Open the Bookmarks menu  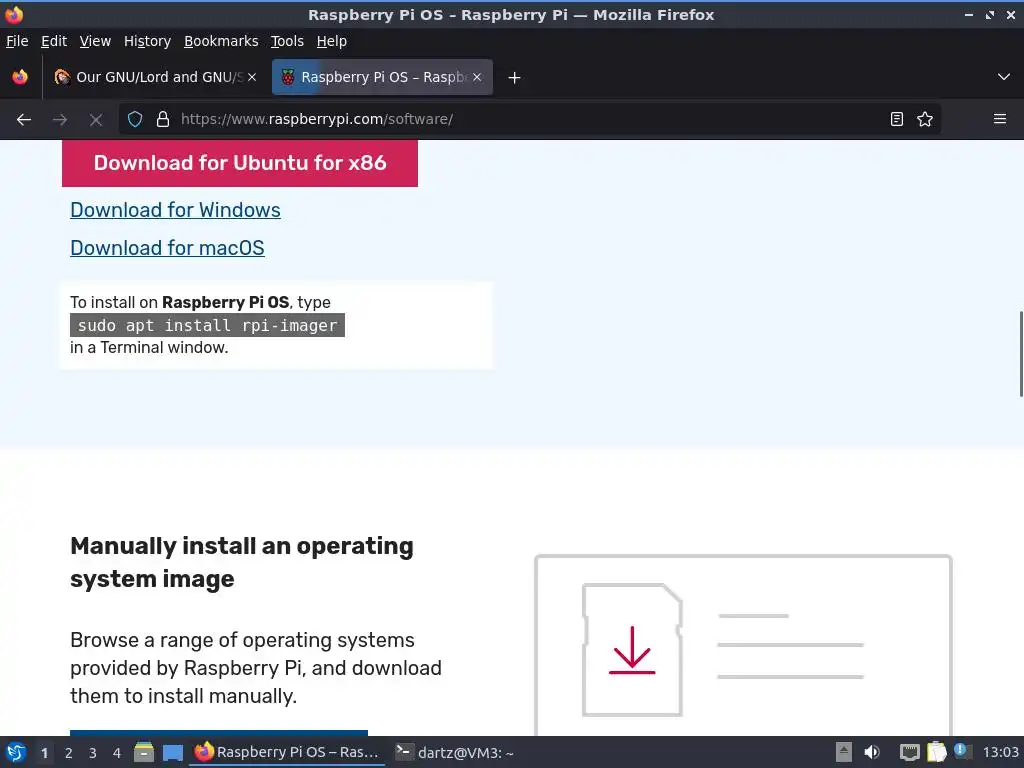tap(221, 41)
